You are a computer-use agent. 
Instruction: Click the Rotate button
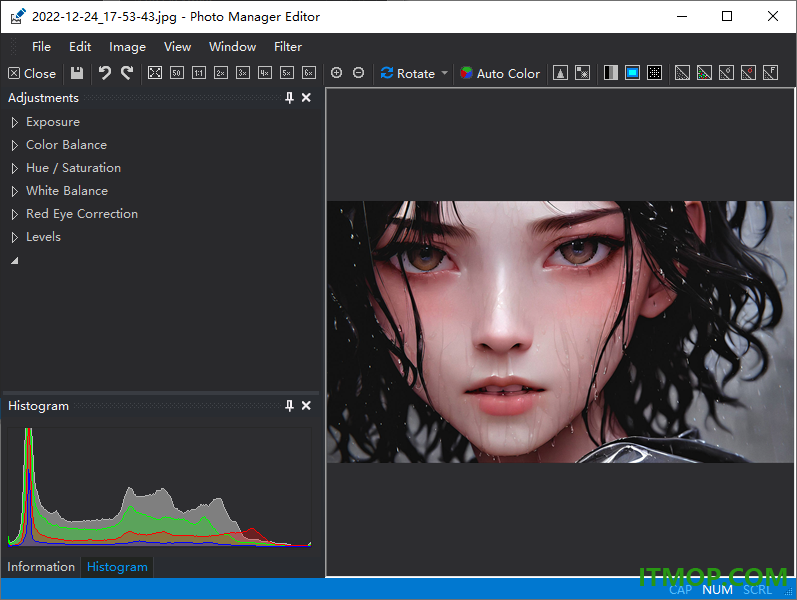[x=408, y=73]
